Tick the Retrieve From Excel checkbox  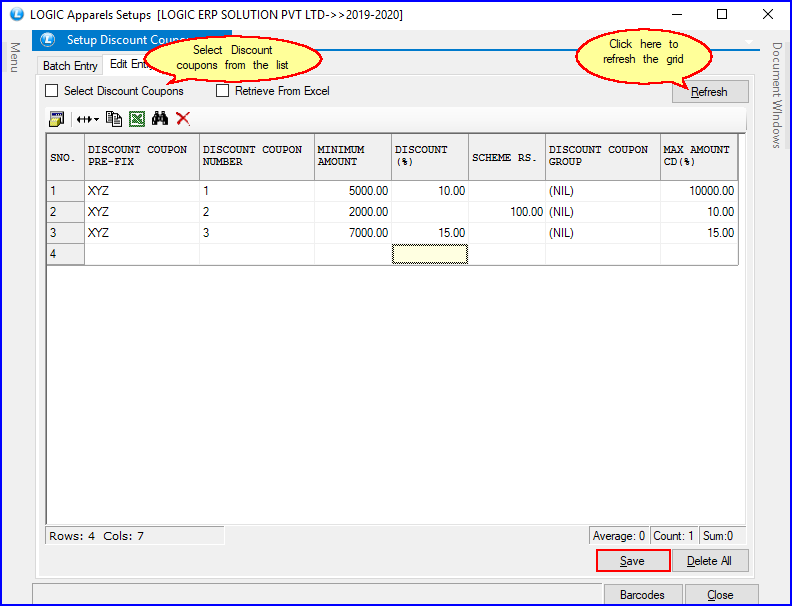pos(222,91)
